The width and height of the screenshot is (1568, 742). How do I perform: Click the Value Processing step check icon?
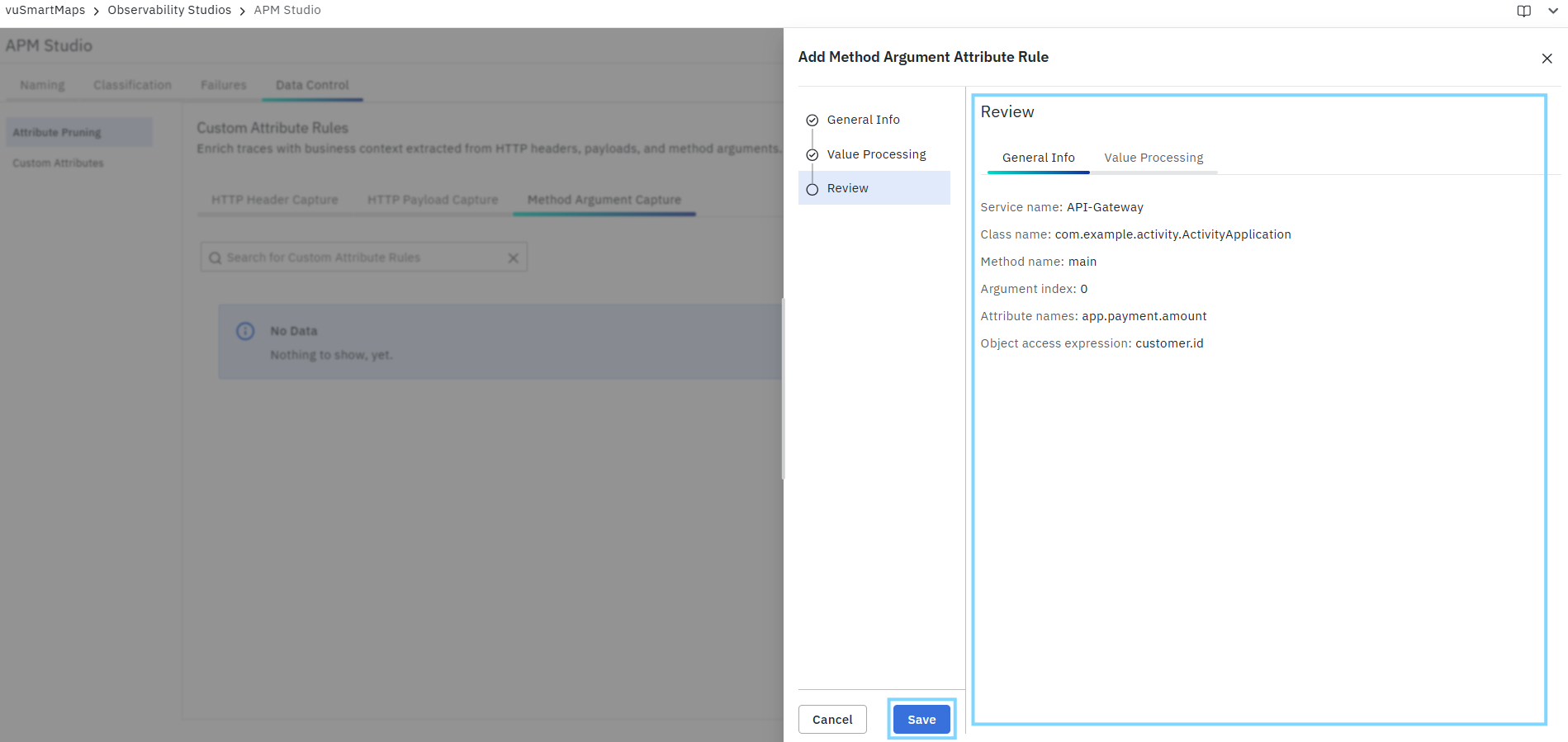[x=812, y=154]
